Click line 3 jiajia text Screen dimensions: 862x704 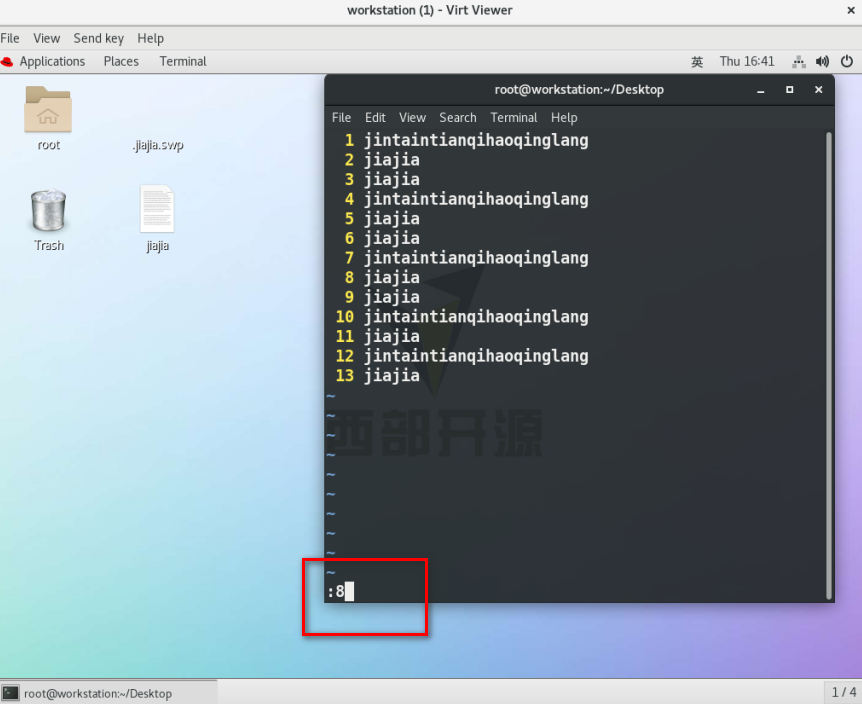coord(391,180)
